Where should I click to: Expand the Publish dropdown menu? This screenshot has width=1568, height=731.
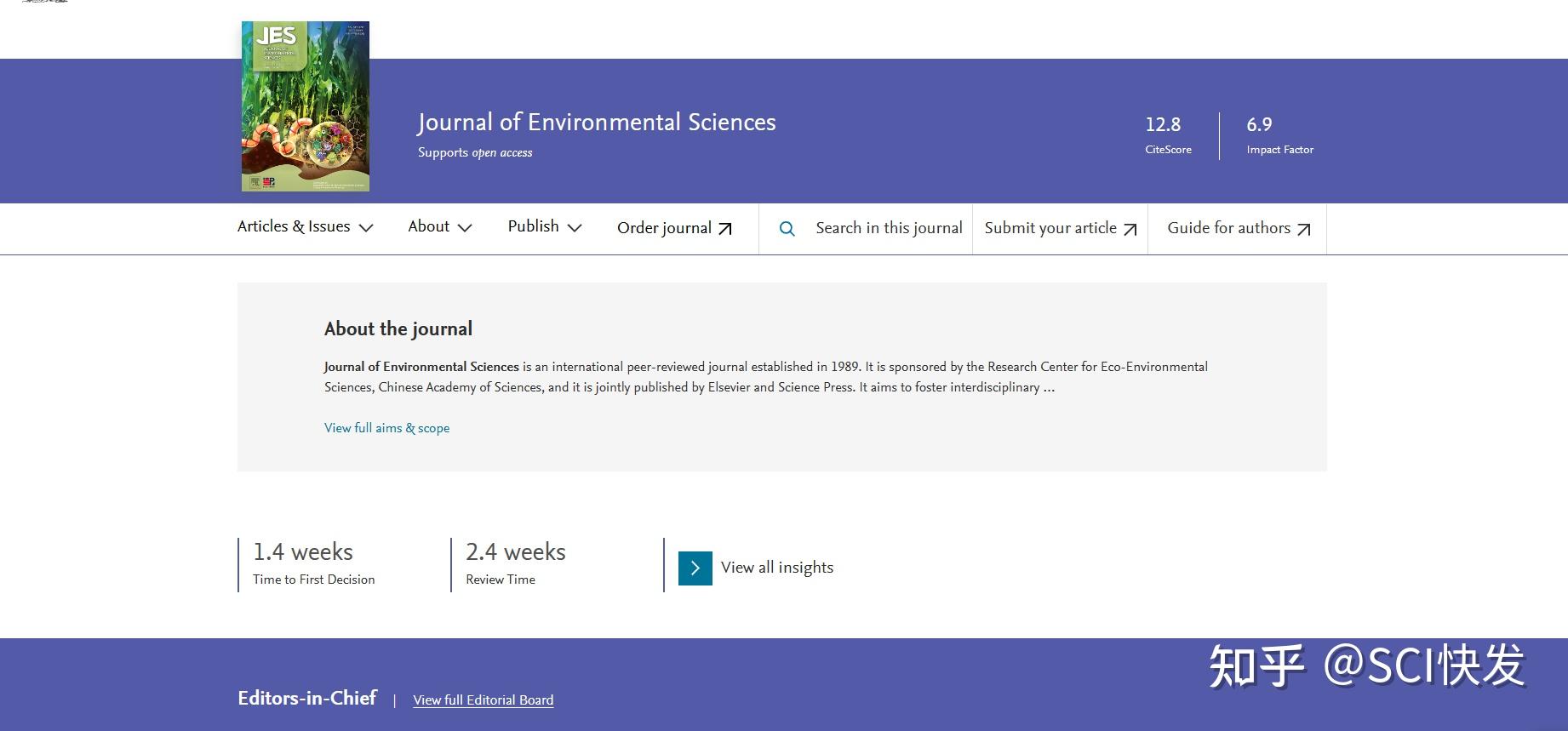click(x=544, y=227)
